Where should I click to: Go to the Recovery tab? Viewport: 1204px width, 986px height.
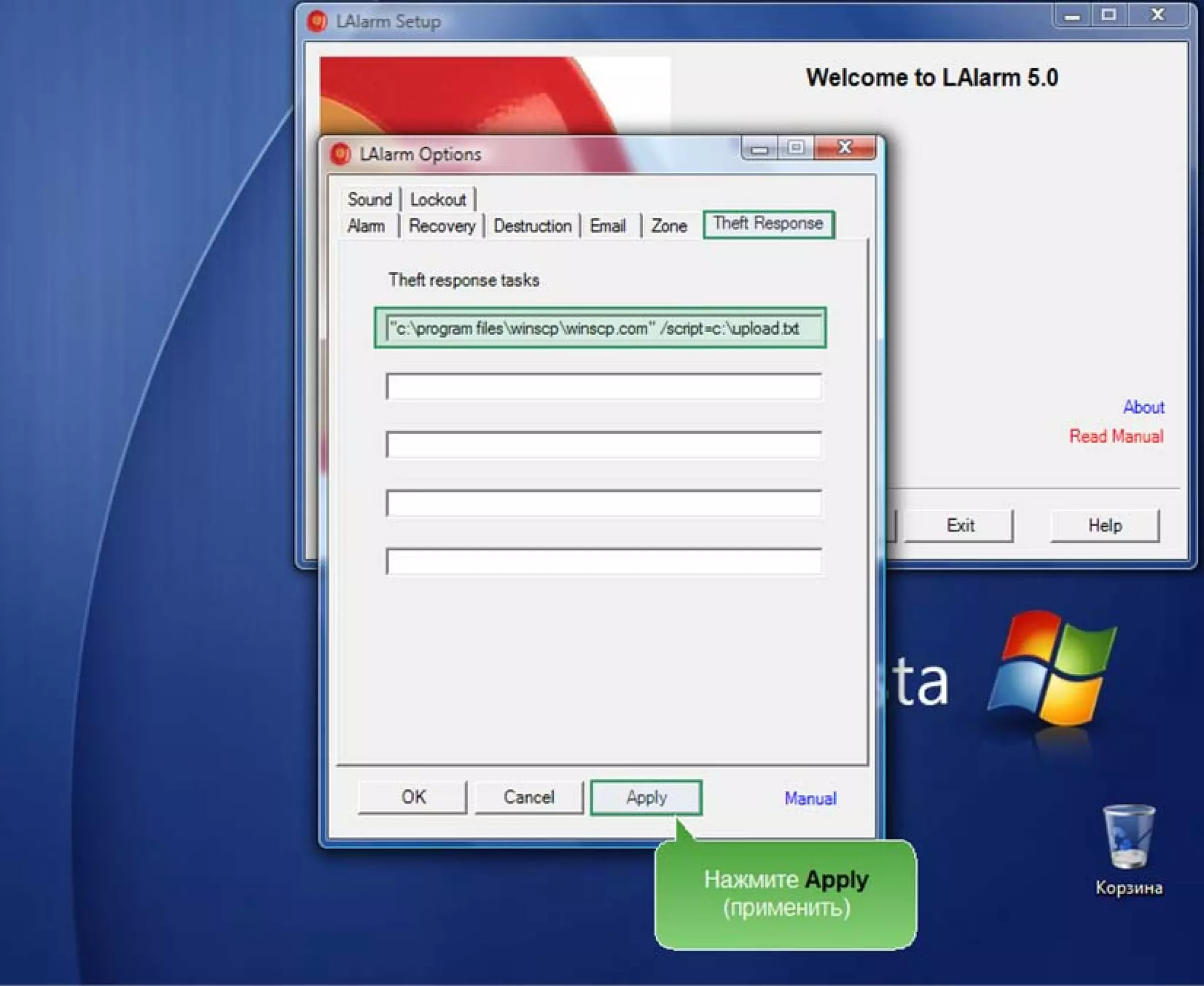coord(442,226)
